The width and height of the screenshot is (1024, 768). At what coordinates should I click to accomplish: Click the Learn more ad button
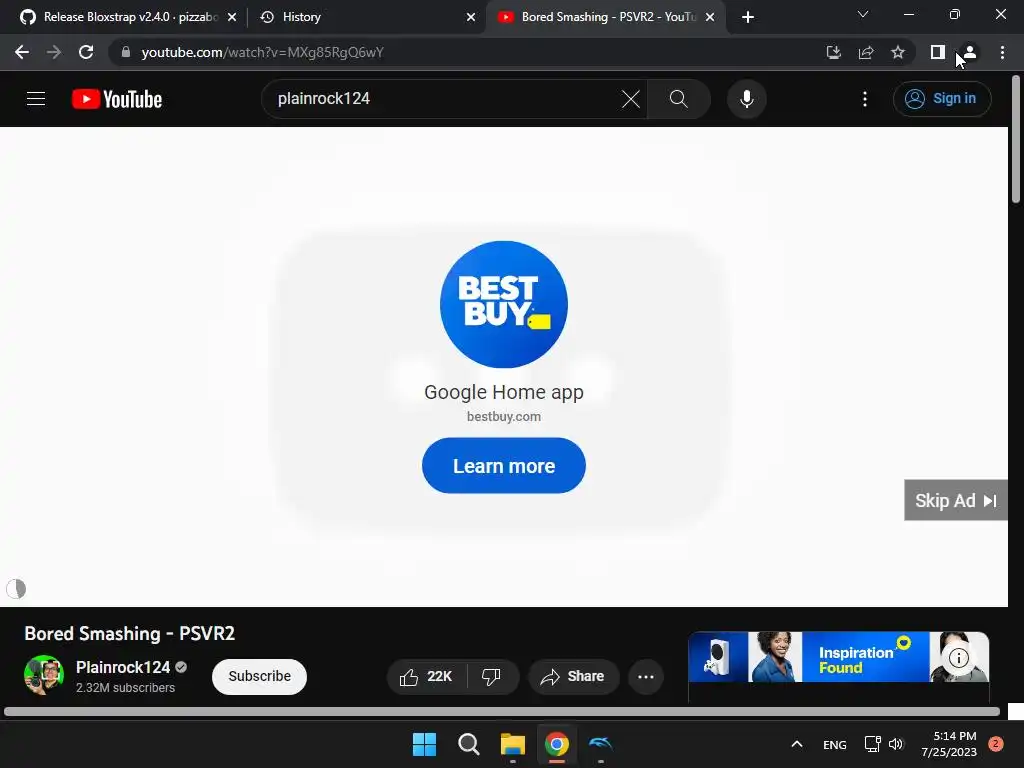tap(504, 466)
